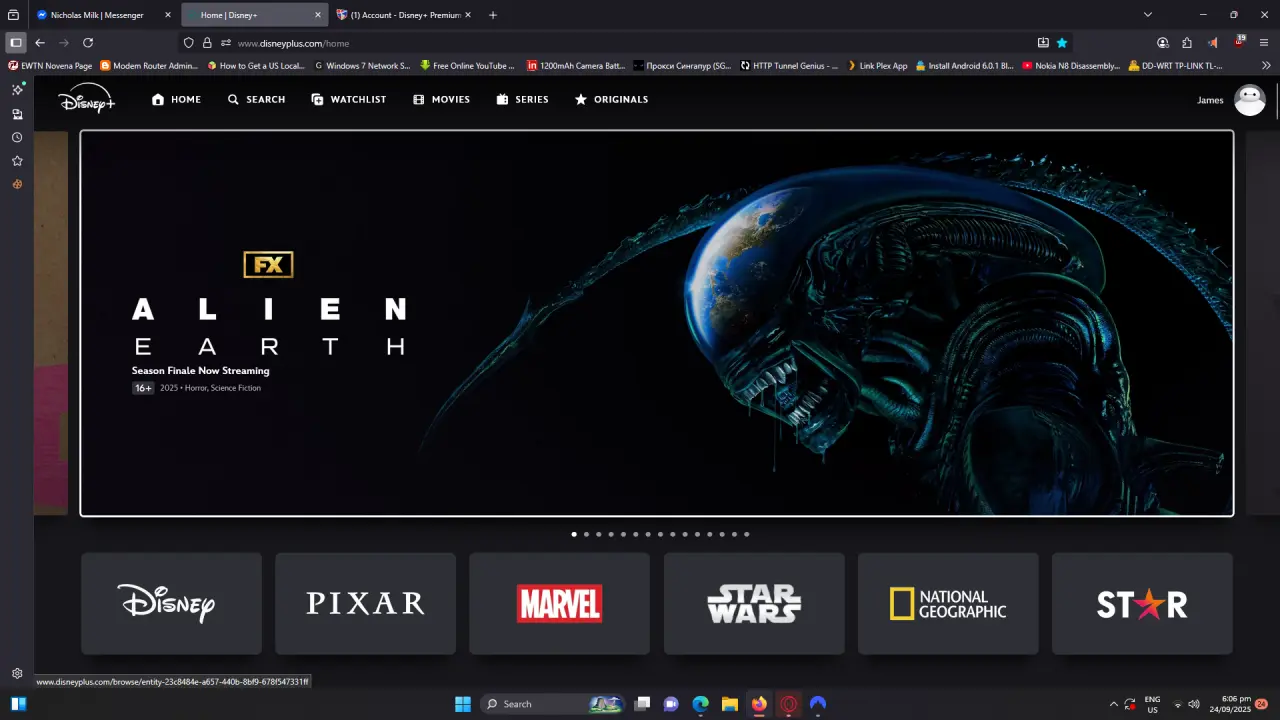
Task: Close the Home | Disney+ tab
Action: (318, 15)
